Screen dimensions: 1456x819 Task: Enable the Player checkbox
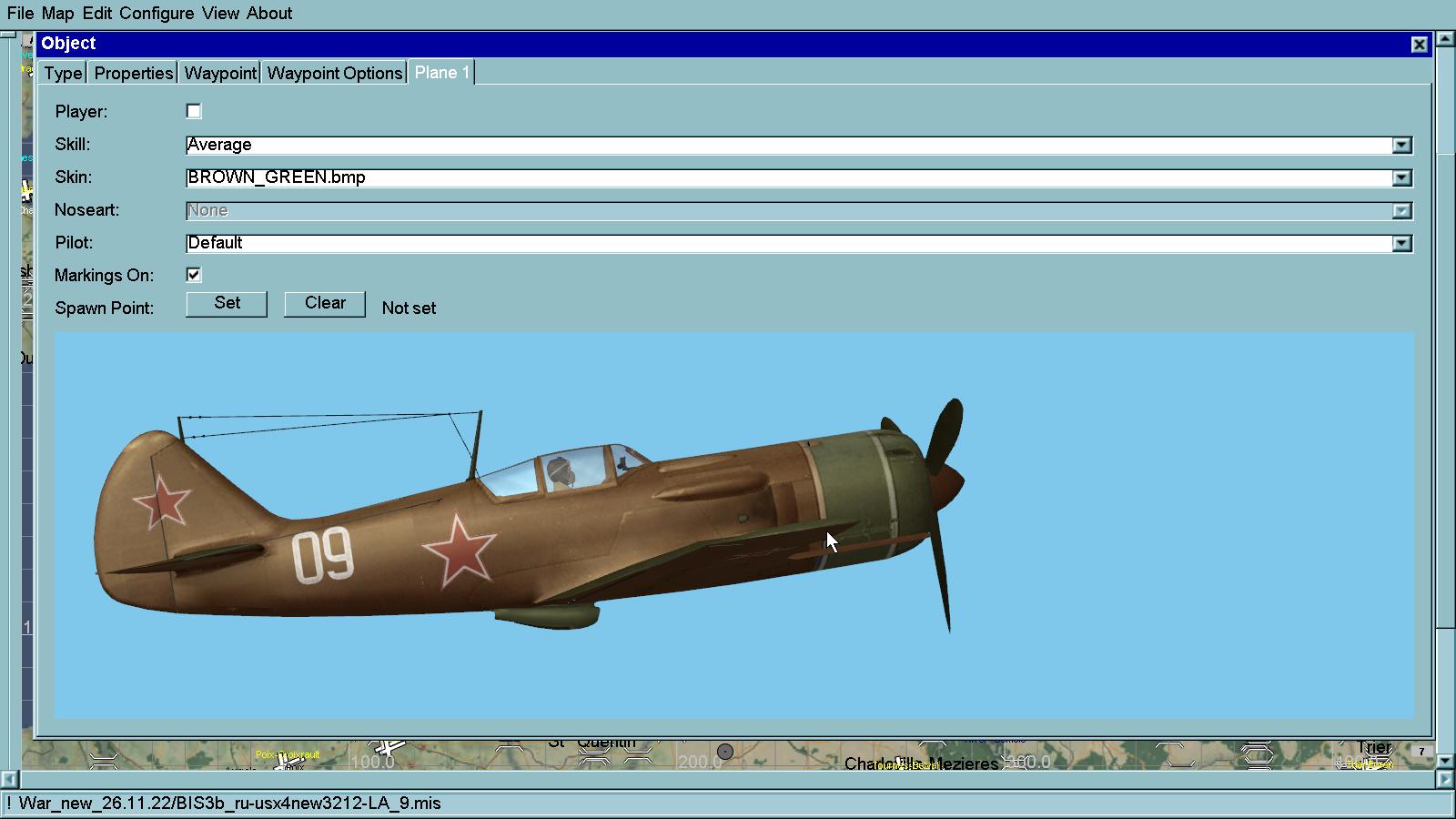pyautogui.click(x=194, y=111)
